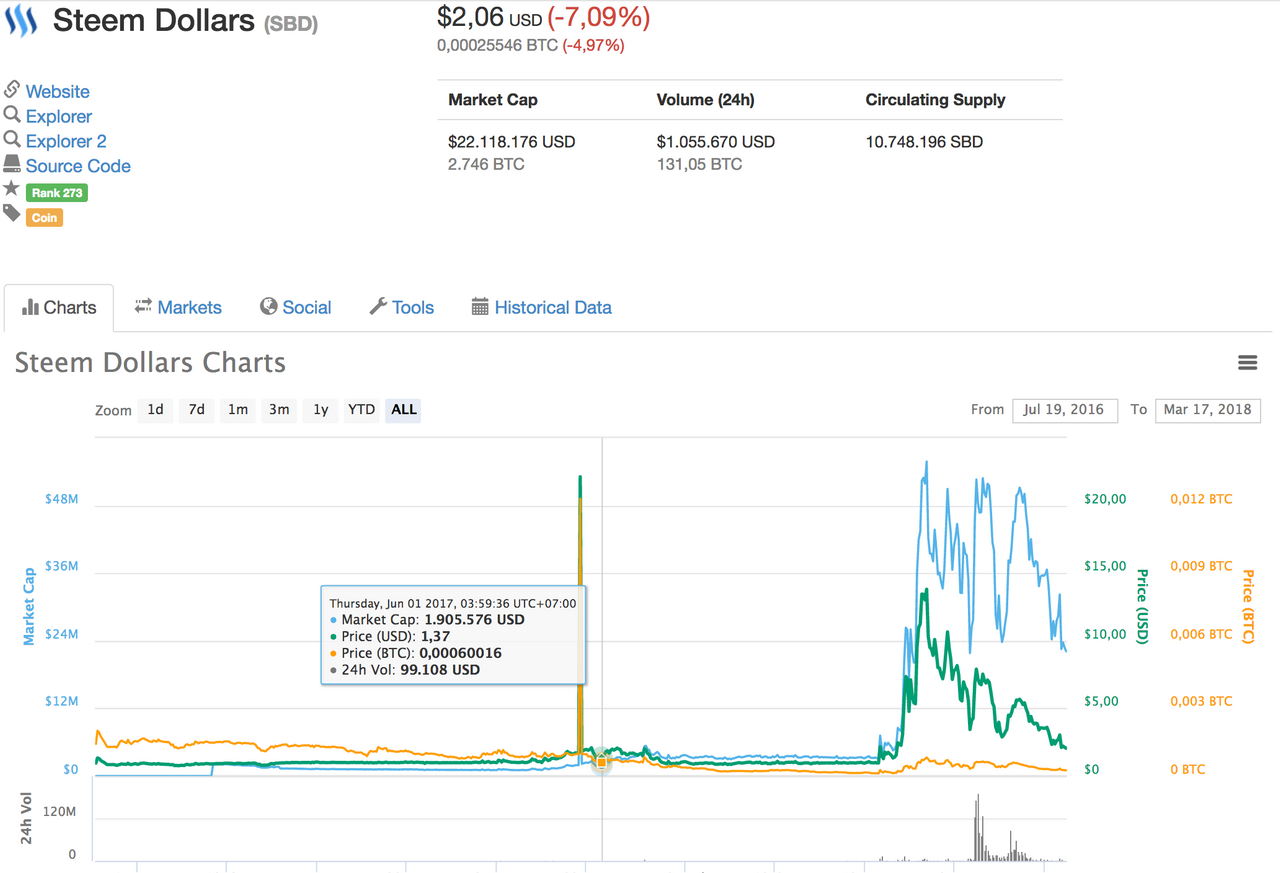
Task: Click the tag icon beside Coin
Action: coord(12,213)
